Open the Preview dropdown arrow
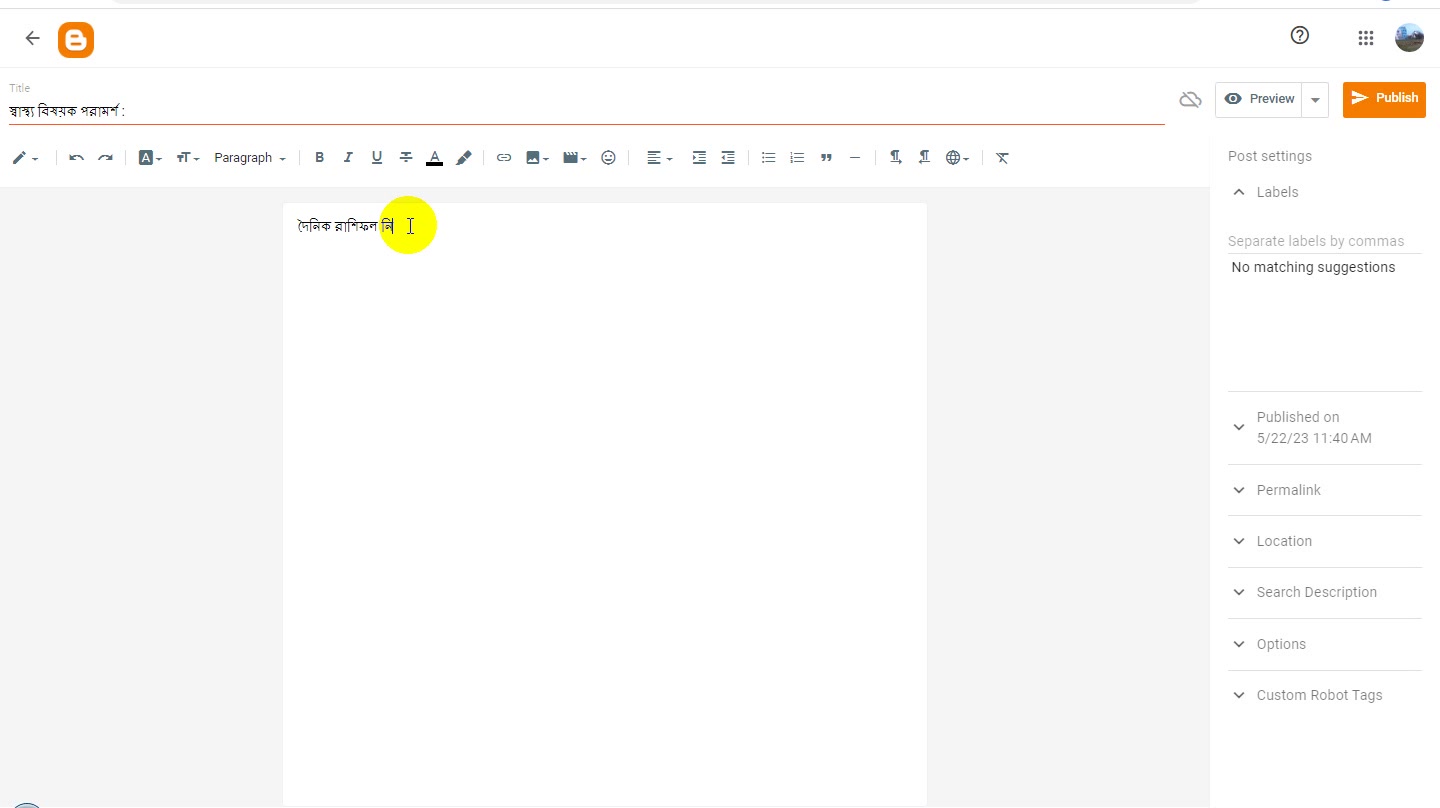Viewport: 1440px width, 808px height. (x=1315, y=99)
